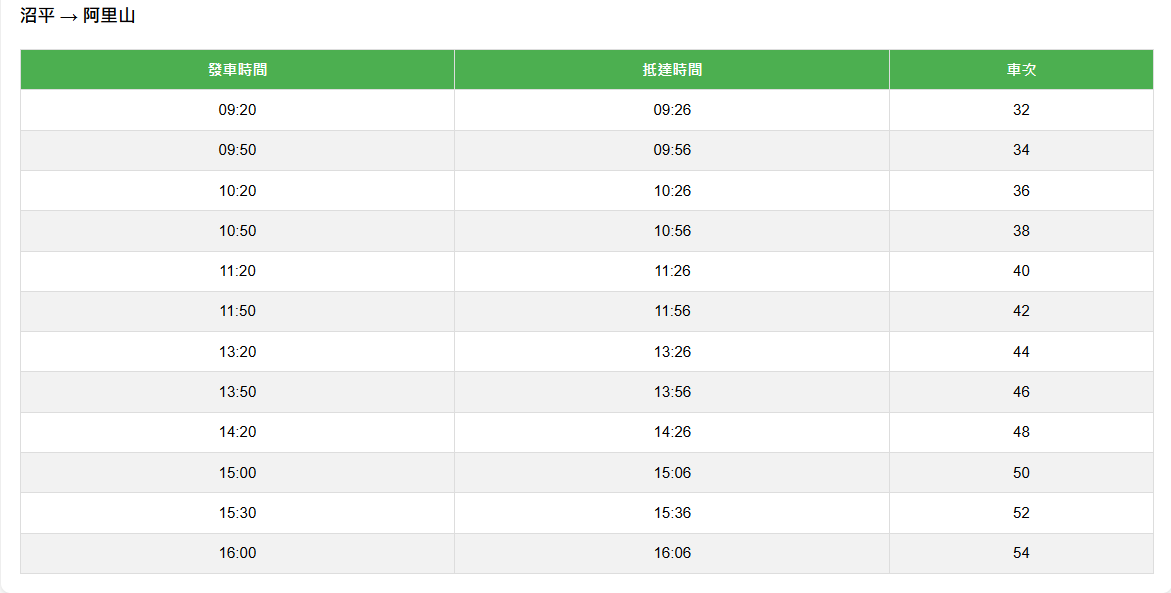Click train number 40
Image resolution: width=1171 pixels, height=593 pixels.
coord(1020,271)
